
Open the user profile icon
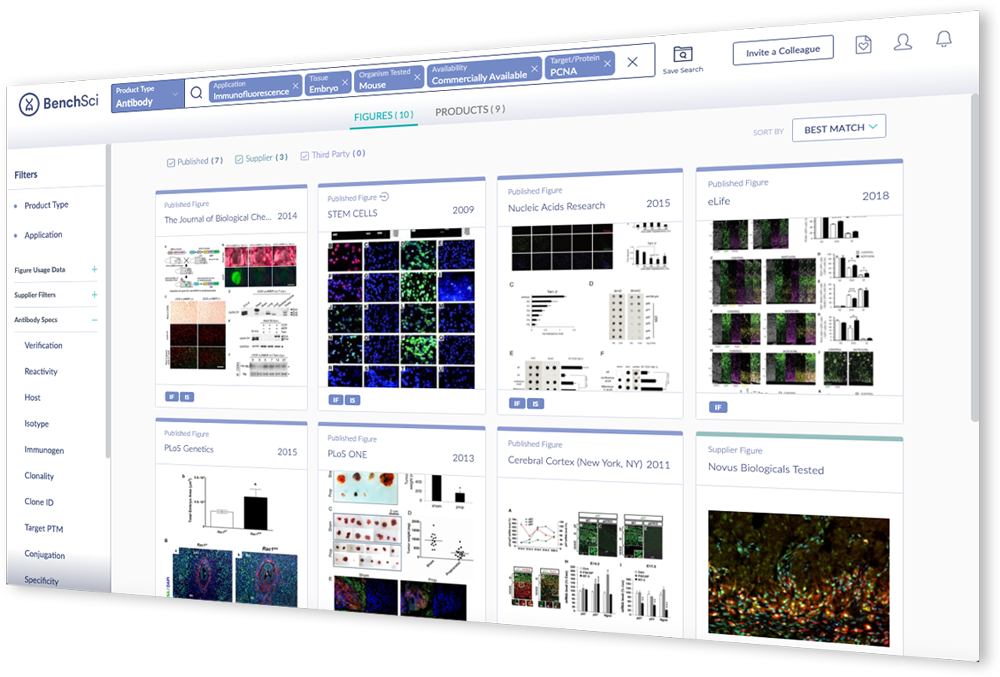tap(902, 41)
